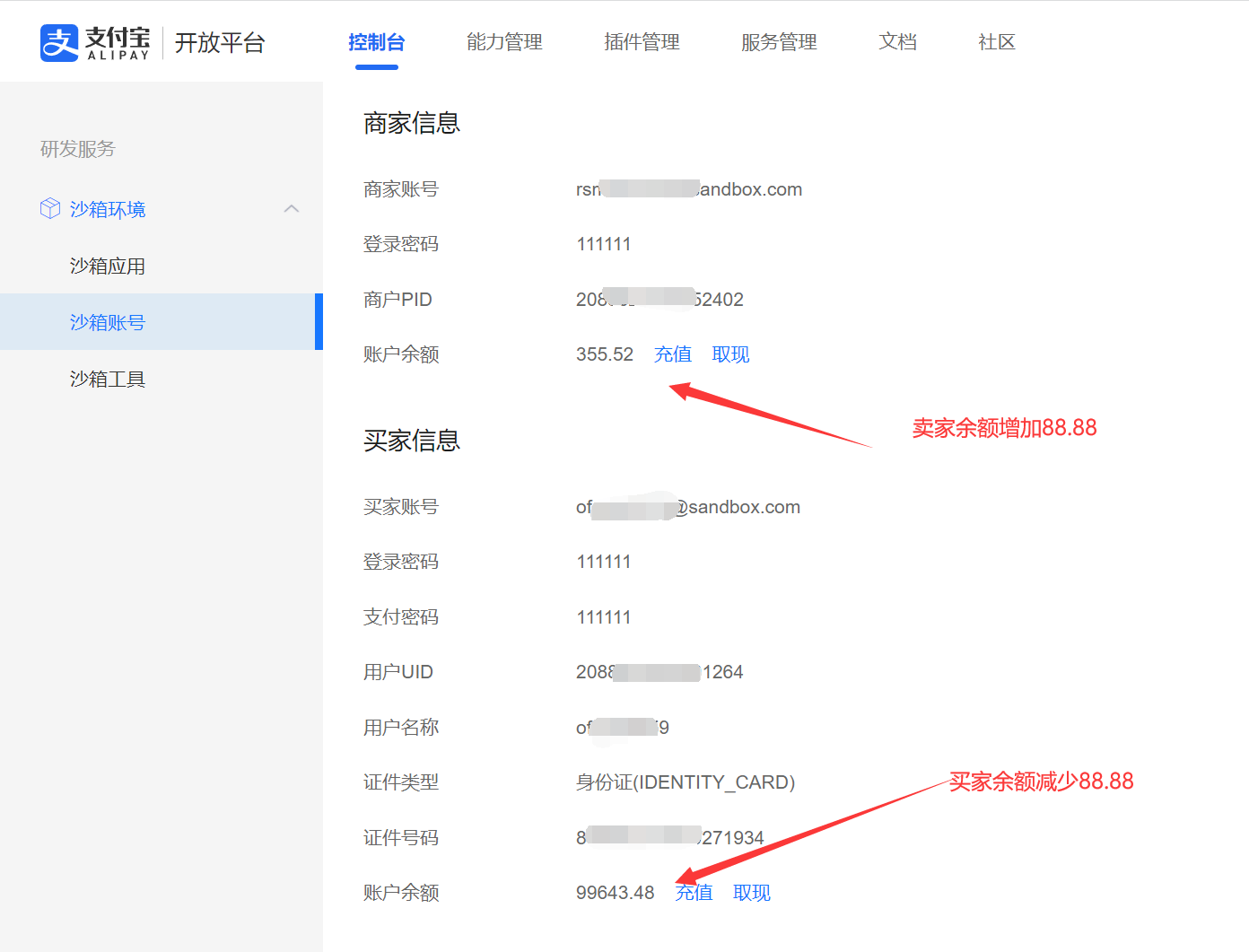Go to the 服务管理 tab

point(779,42)
